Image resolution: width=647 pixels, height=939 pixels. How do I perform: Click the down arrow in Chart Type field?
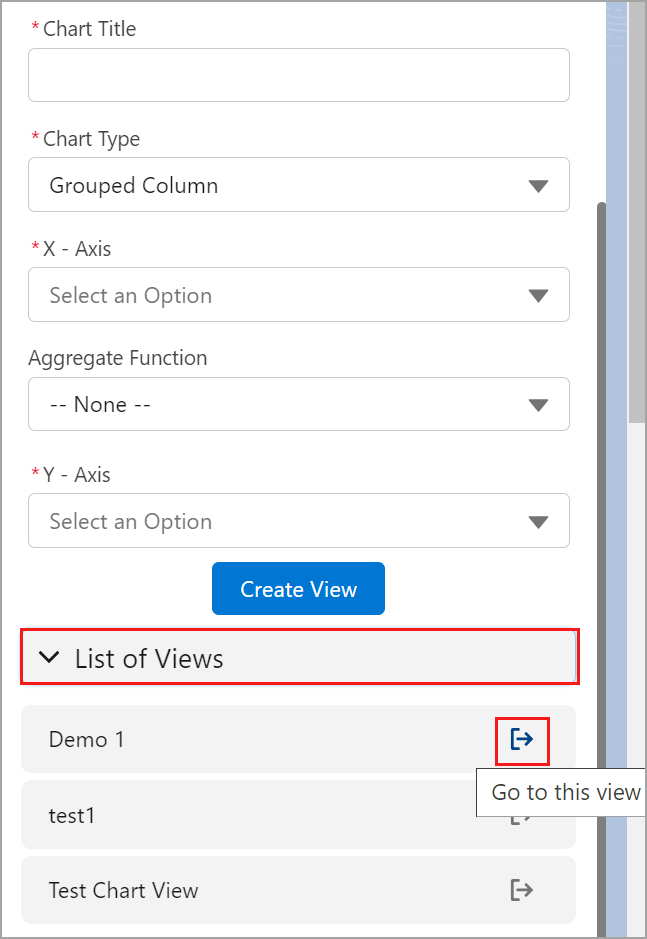[538, 186]
